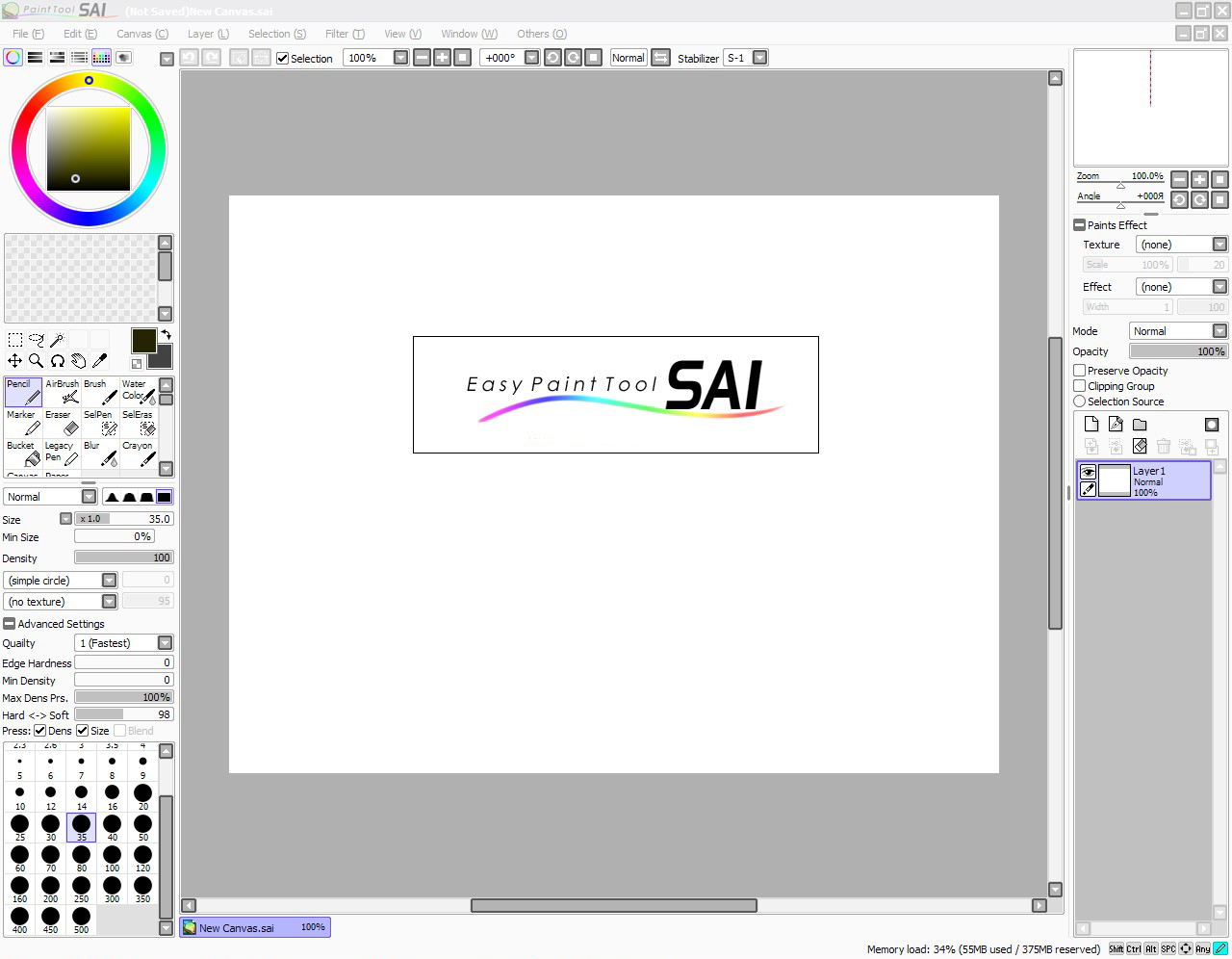Image resolution: width=1232 pixels, height=959 pixels.
Task: Select the Rotate view tool
Action: pyautogui.click(x=58, y=361)
